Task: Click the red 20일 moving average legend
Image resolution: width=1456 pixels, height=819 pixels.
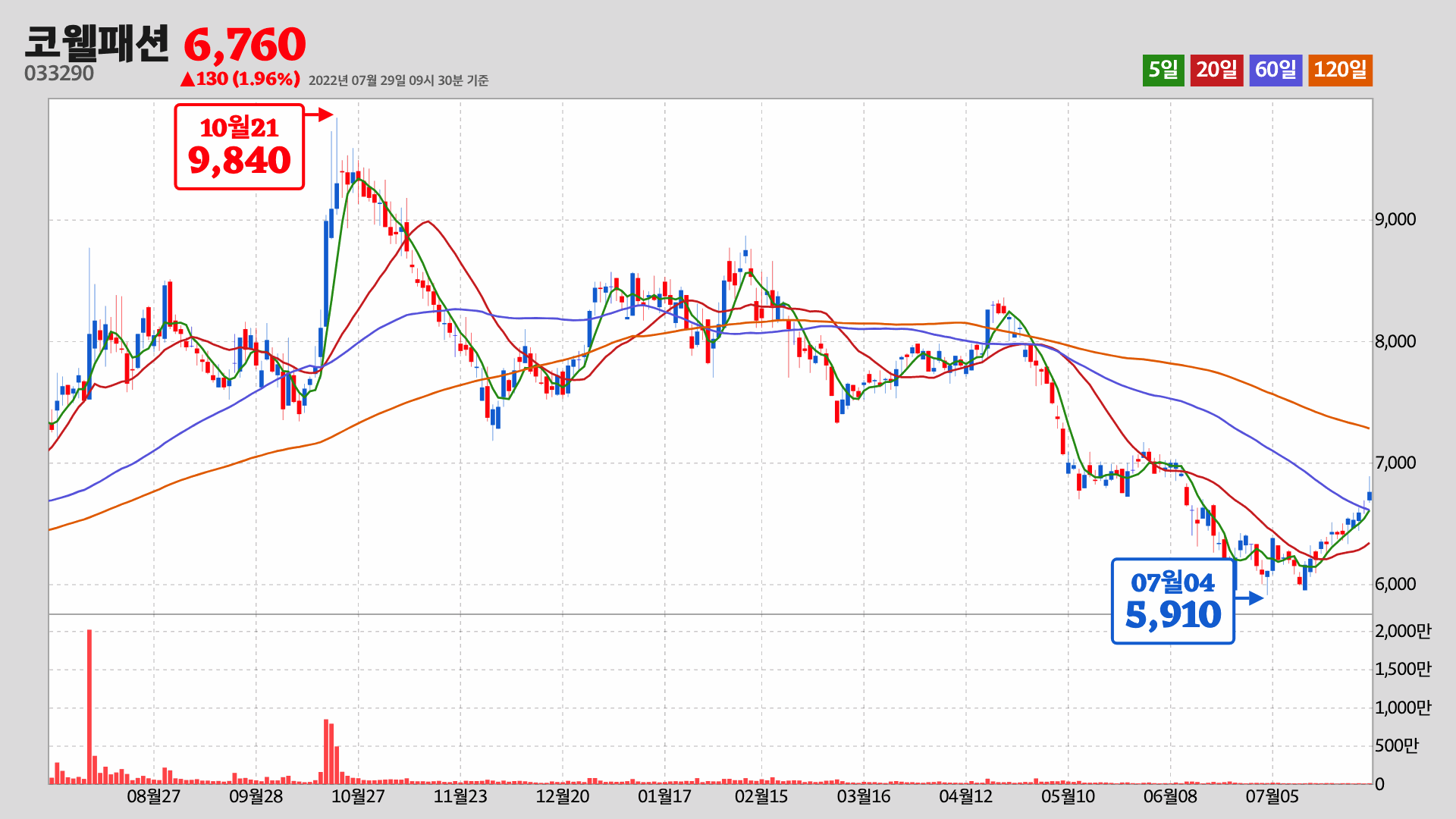Action: tap(1216, 71)
